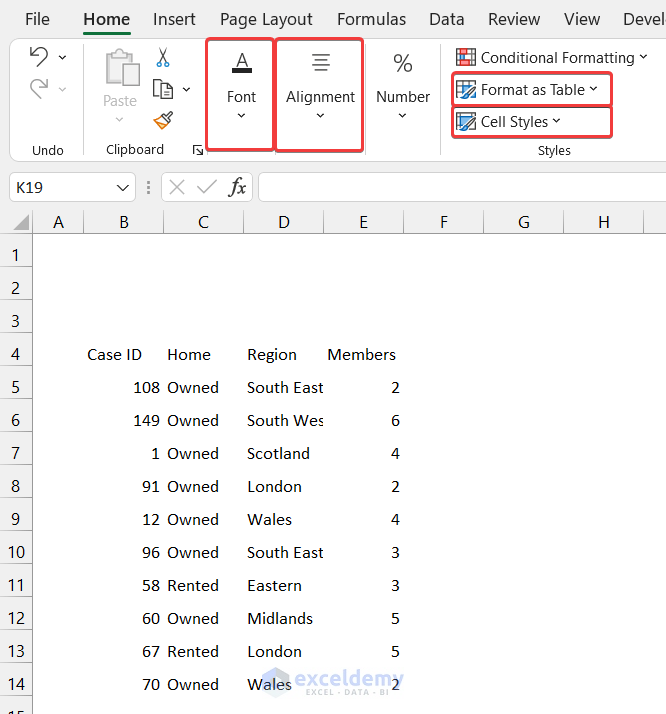The width and height of the screenshot is (666, 714).
Task: Click the Conditional Formatting icon
Action: pyautogui.click(x=466, y=57)
